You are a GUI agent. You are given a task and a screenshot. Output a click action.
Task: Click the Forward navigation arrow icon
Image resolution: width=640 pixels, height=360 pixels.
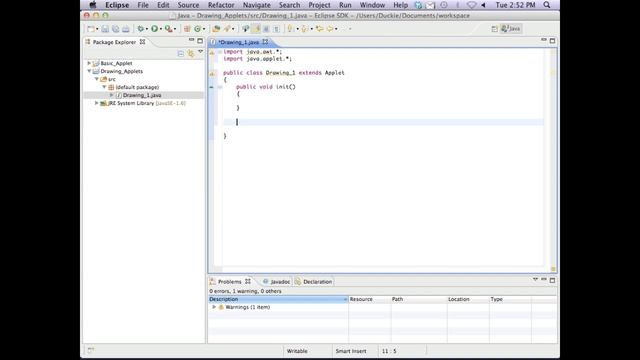tap(344, 29)
